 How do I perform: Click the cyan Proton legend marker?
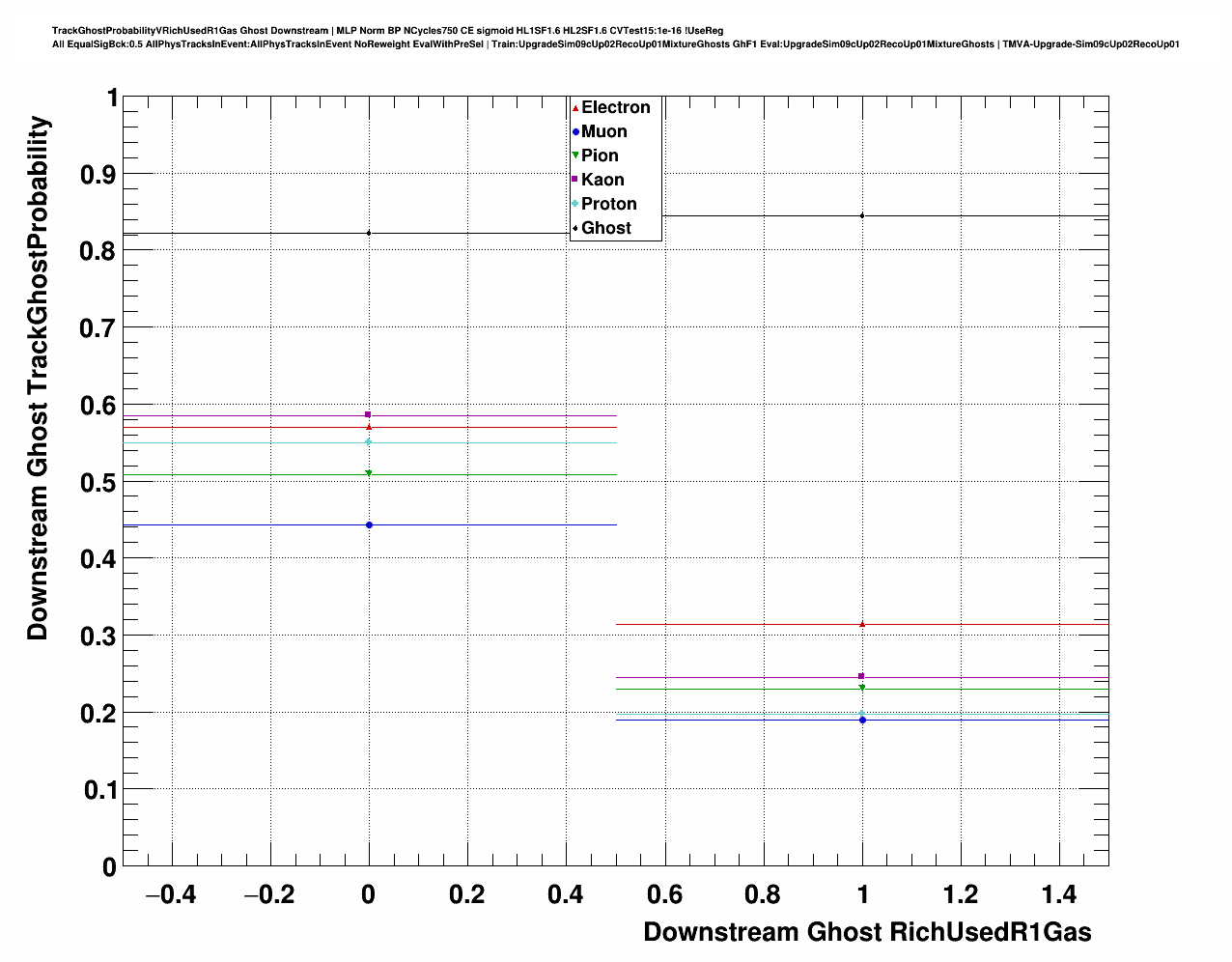click(x=575, y=204)
